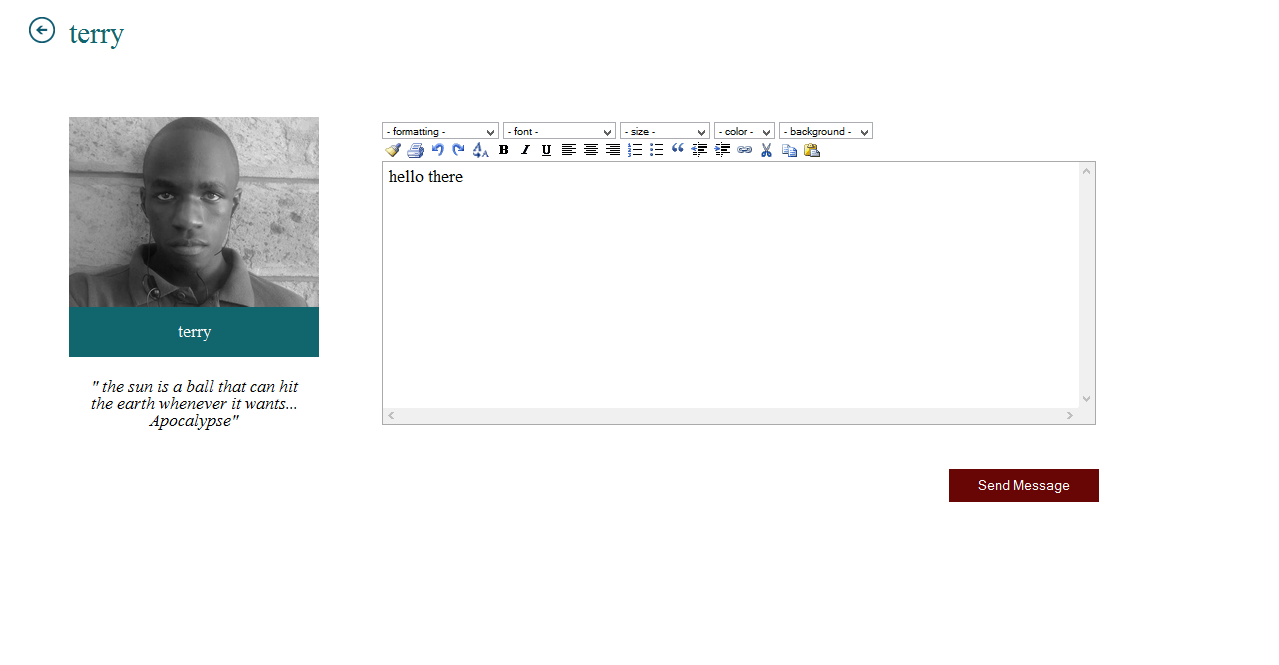
Task: Open the color picker dropdown
Action: (x=744, y=131)
